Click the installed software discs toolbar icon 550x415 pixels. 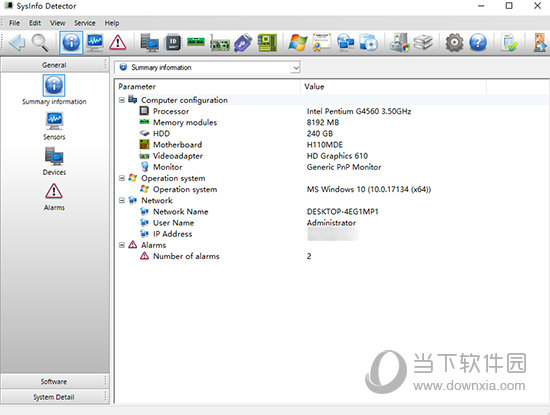click(x=369, y=43)
